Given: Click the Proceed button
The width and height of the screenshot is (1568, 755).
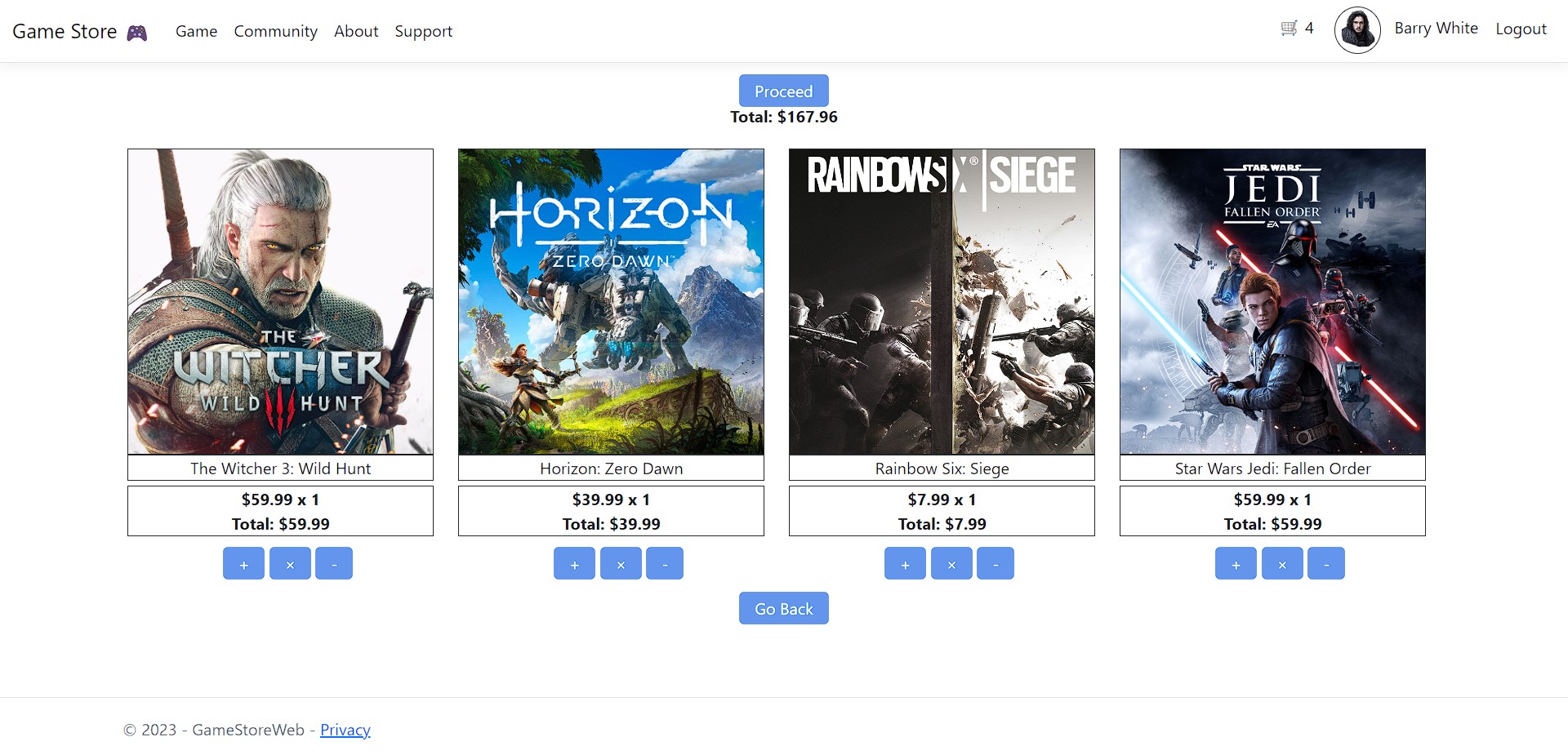Looking at the screenshot, I should pos(784,91).
